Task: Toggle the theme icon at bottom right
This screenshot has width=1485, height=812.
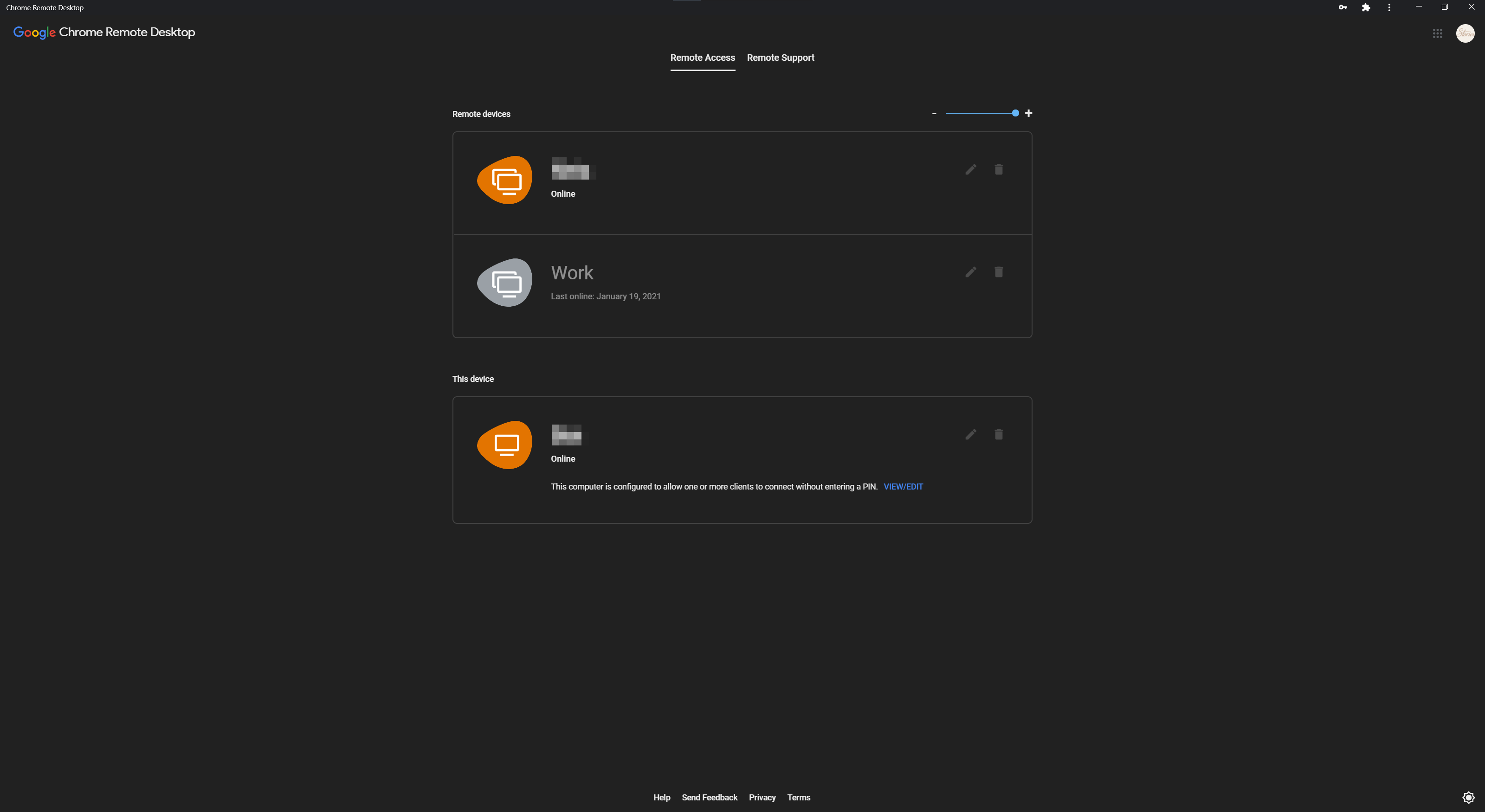Action: click(x=1468, y=798)
